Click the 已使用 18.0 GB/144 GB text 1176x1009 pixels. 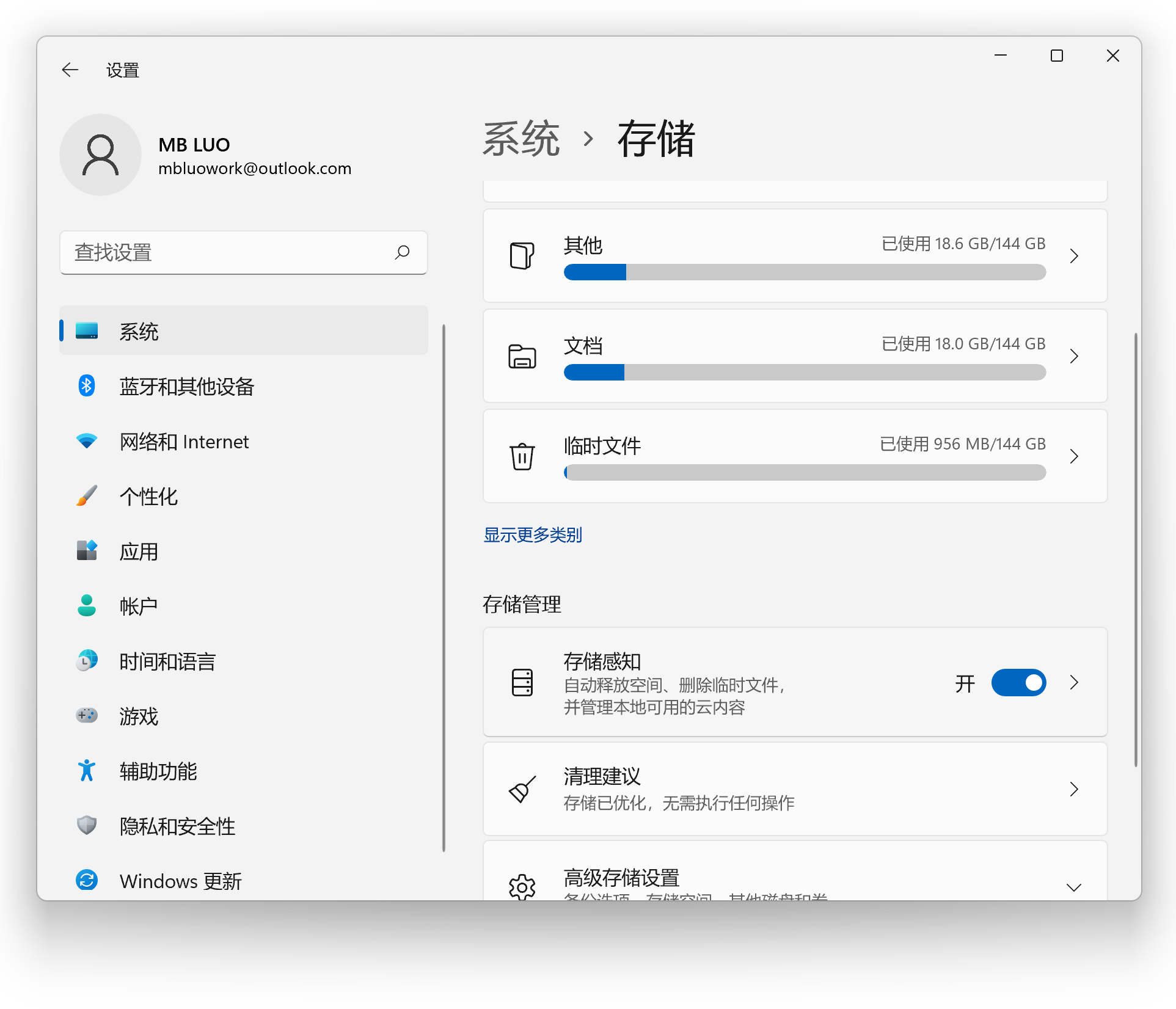963,344
